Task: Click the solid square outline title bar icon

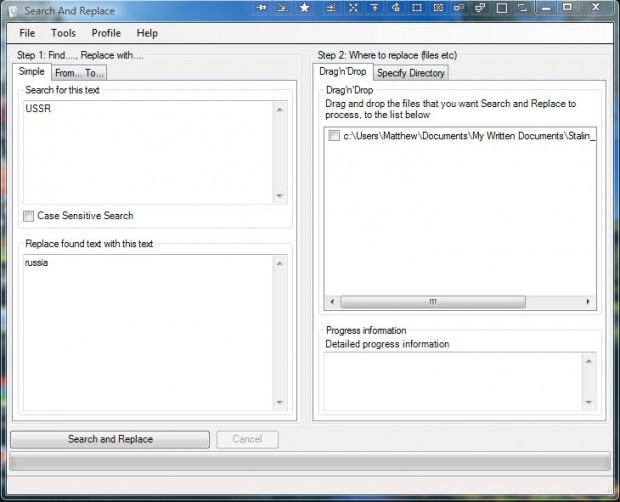Action: [502, 8]
